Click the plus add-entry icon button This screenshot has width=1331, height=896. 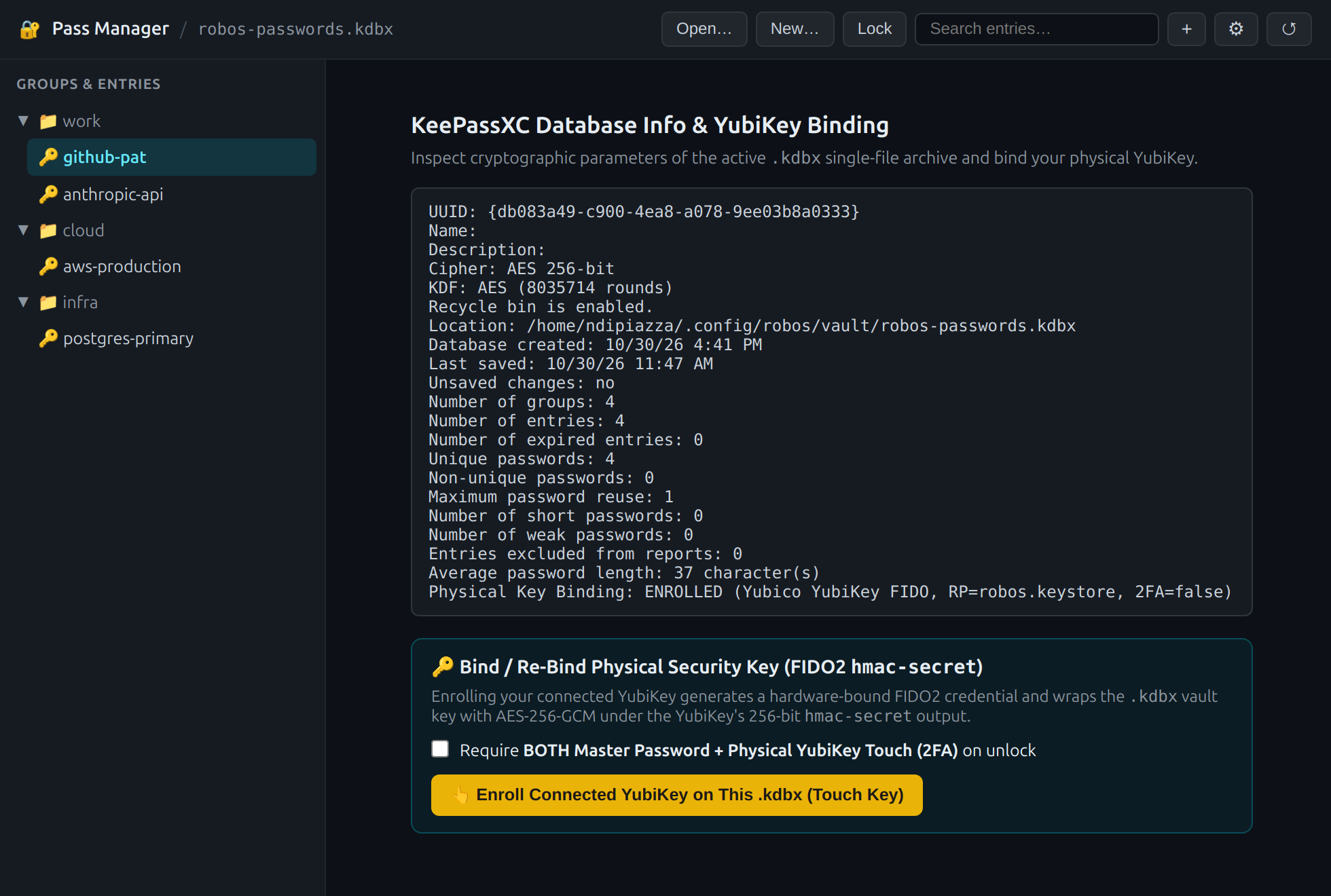point(1186,29)
